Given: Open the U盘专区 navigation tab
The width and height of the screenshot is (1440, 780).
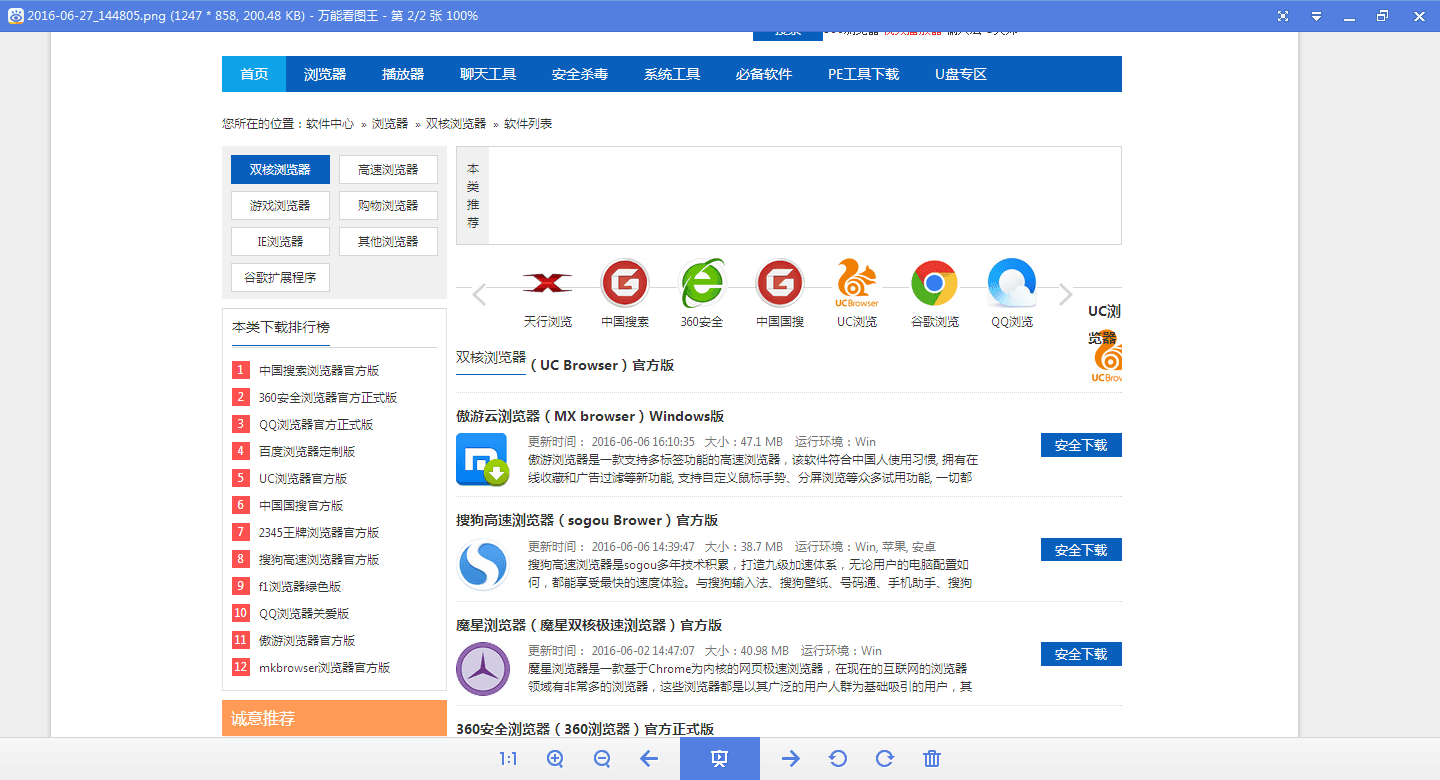Looking at the screenshot, I should click(x=961, y=74).
